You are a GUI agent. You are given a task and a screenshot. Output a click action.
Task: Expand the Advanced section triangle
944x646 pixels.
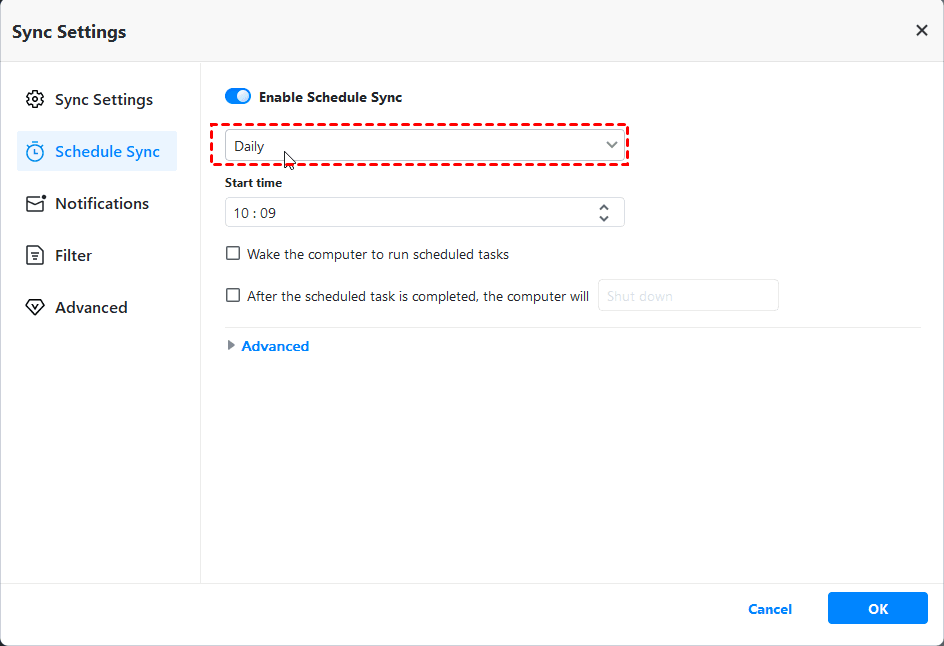pyautogui.click(x=231, y=346)
